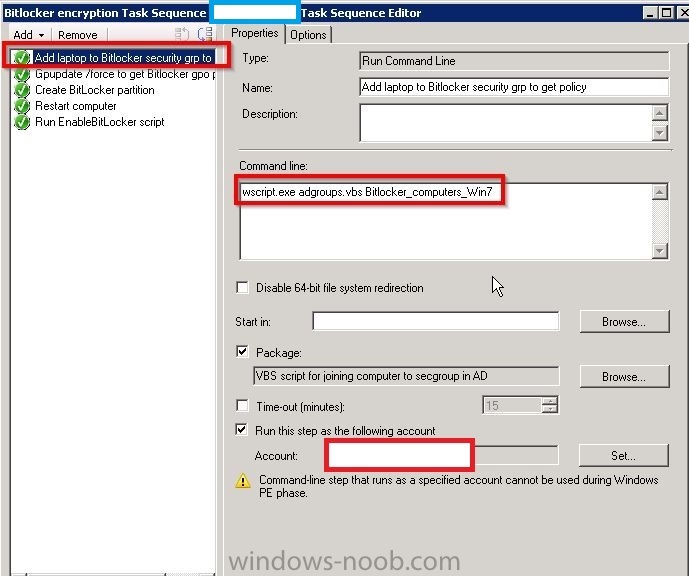This screenshot has width=689, height=576.
Task: Uncheck 'Run this step as the following account'
Action: pos(241,429)
